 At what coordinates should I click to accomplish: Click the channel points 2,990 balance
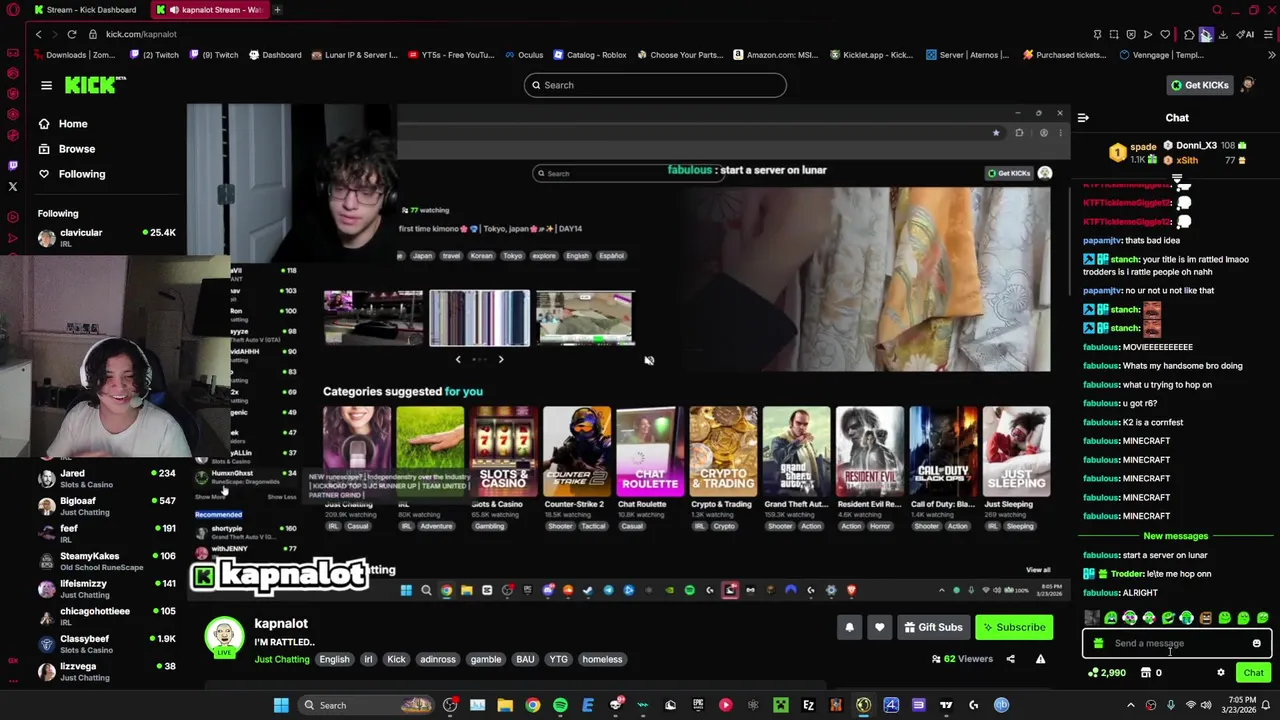(1106, 673)
